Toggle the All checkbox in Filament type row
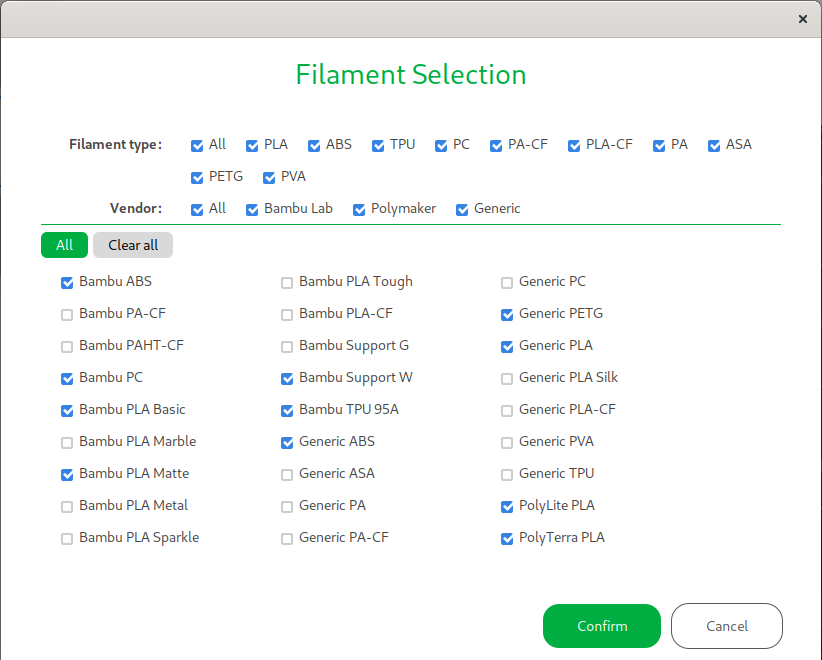This screenshot has height=660, width=822. pos(197,146)
